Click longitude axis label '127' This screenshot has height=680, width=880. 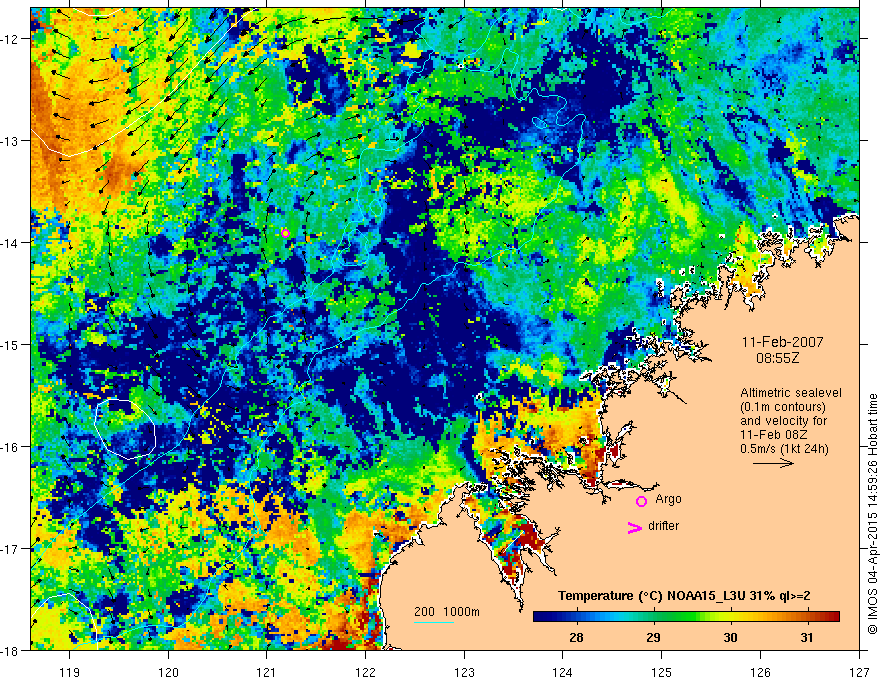[859, 672]
